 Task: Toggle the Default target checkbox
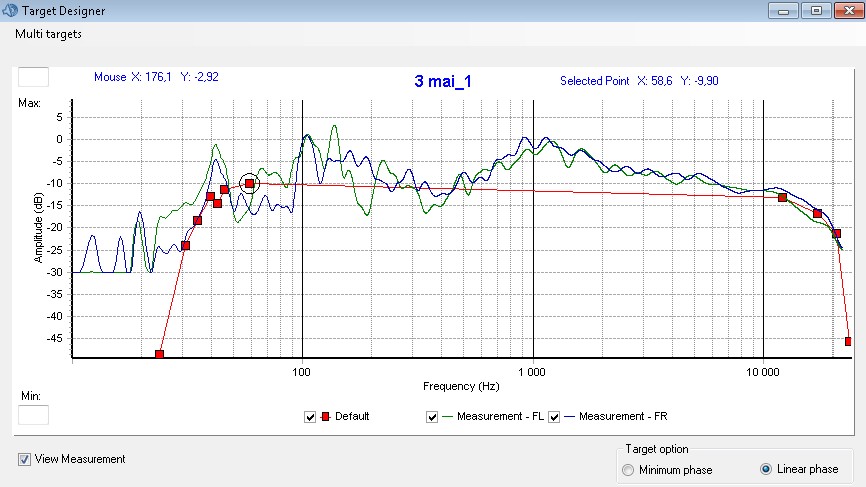310,417
